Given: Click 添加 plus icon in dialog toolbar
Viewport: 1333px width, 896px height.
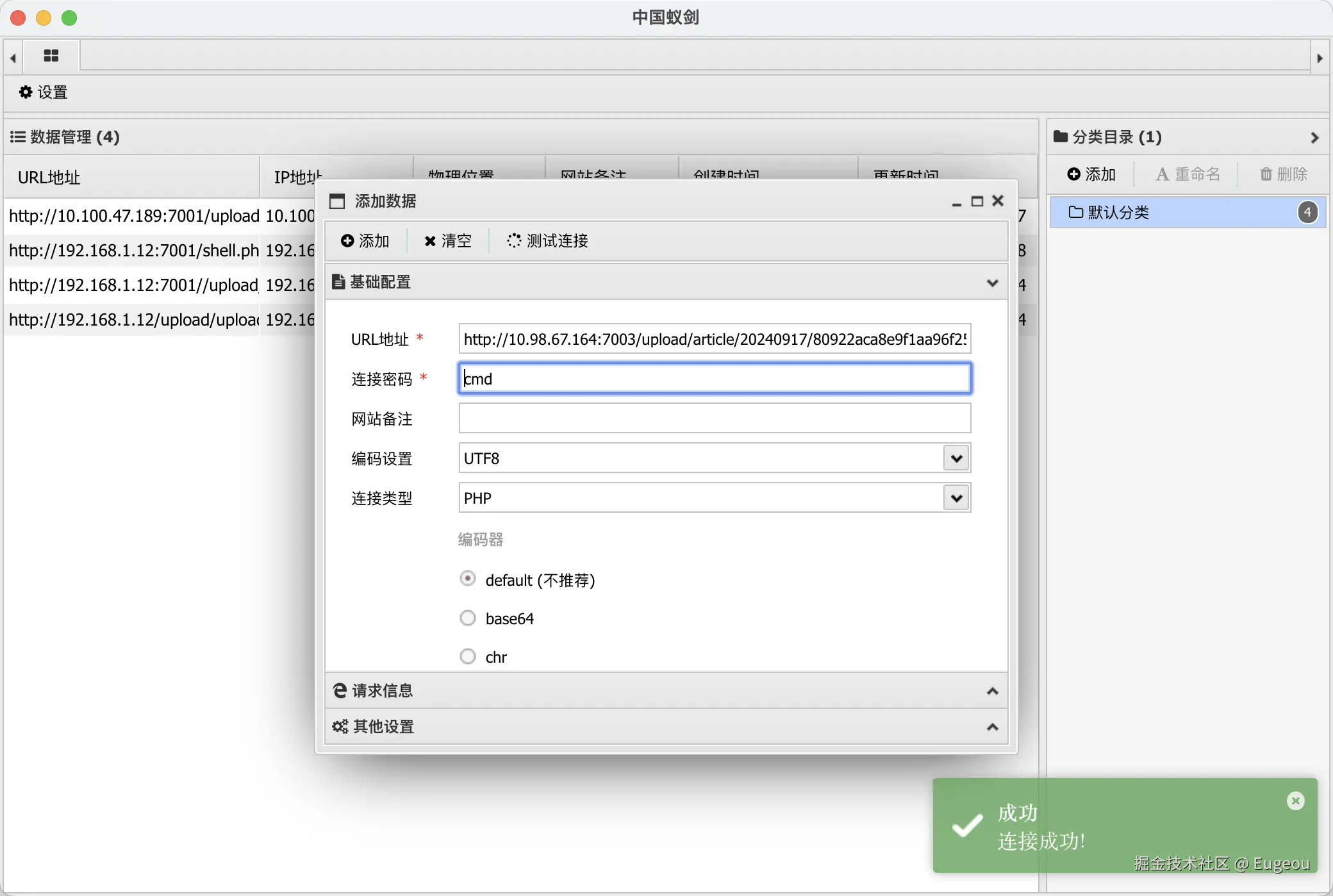Looking at the screenshot, I should [x=365, y=240].
